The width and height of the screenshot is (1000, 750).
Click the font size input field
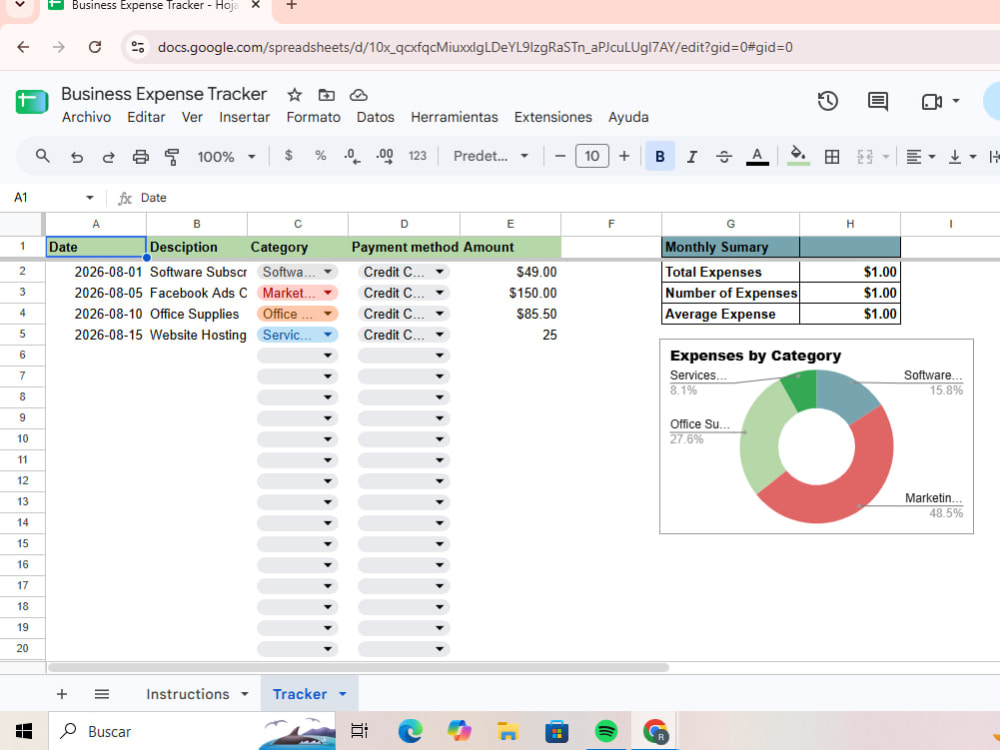[x=592, y=156]
